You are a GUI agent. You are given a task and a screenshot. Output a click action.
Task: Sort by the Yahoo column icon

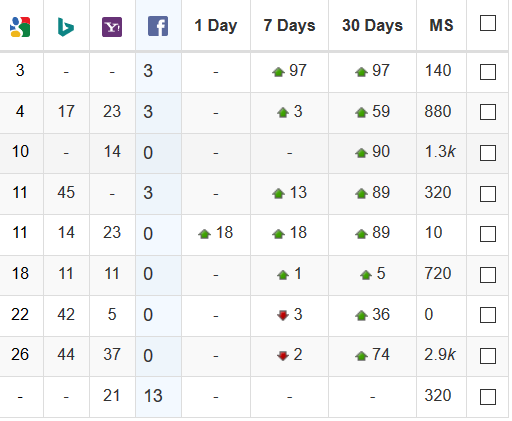[112, 27]
